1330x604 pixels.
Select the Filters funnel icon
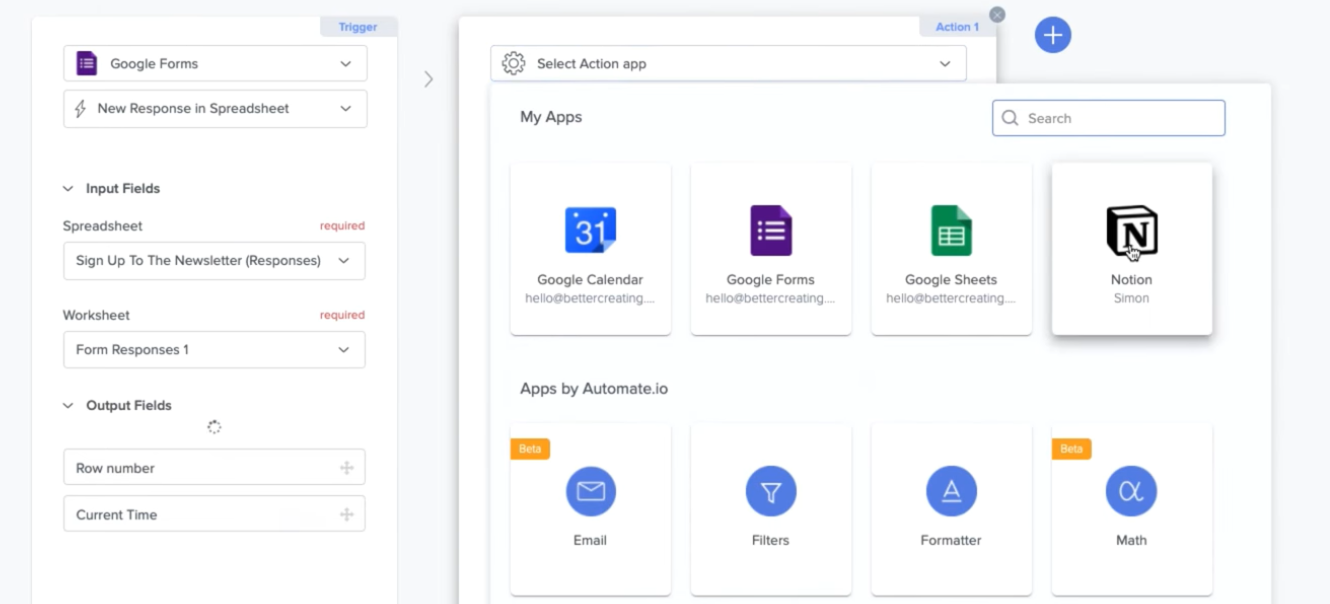[x=771, y=491]
